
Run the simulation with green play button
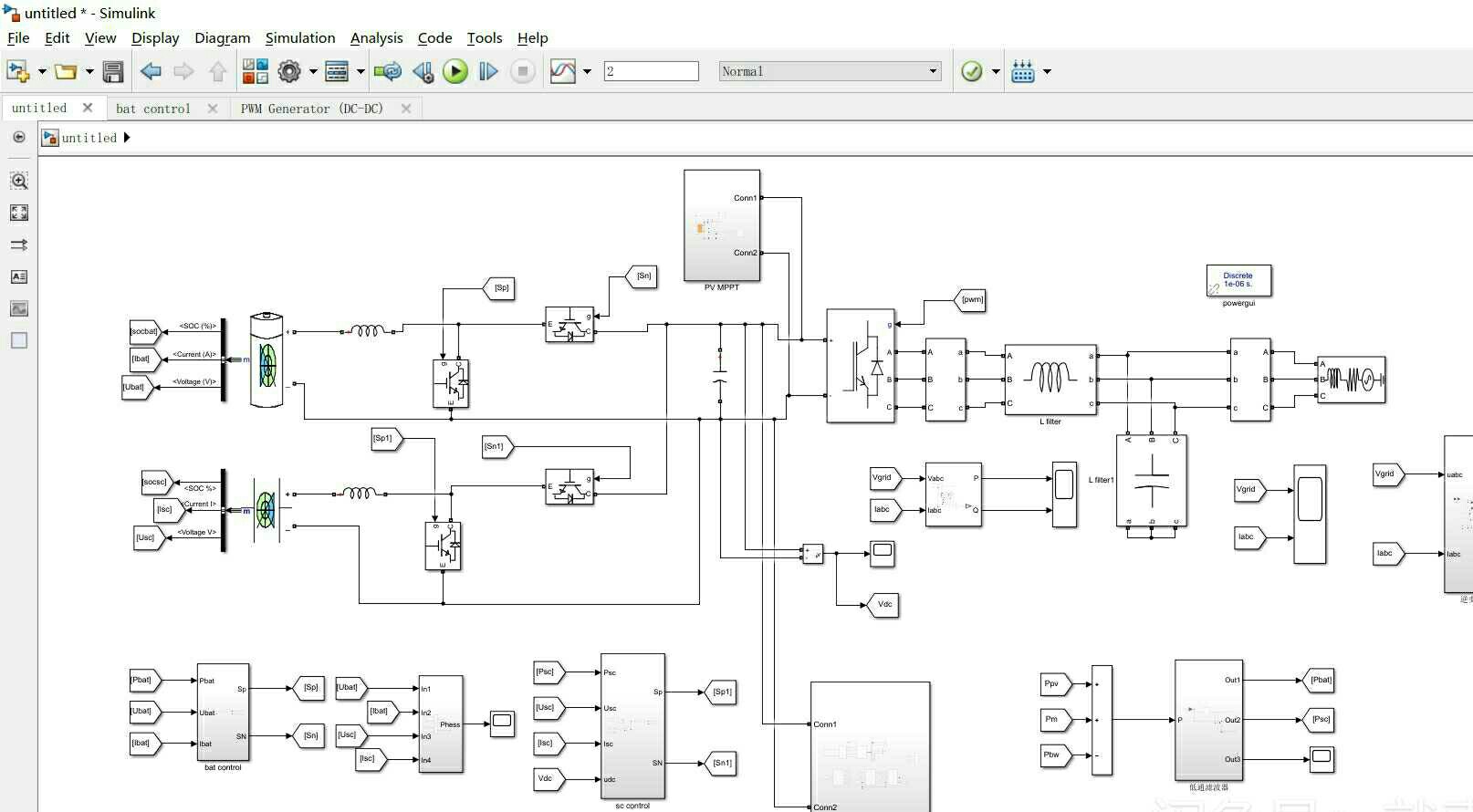pyautogui.click(x=455, y=71)
